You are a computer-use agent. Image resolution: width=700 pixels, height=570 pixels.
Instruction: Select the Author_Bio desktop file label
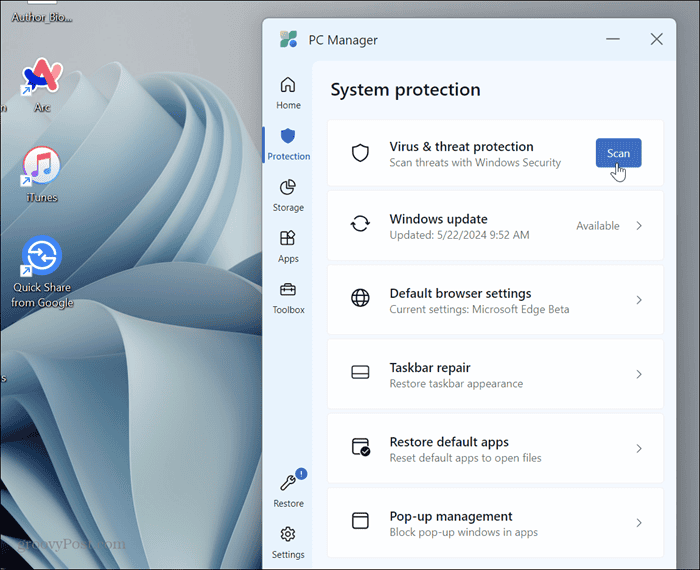(42, 17)
